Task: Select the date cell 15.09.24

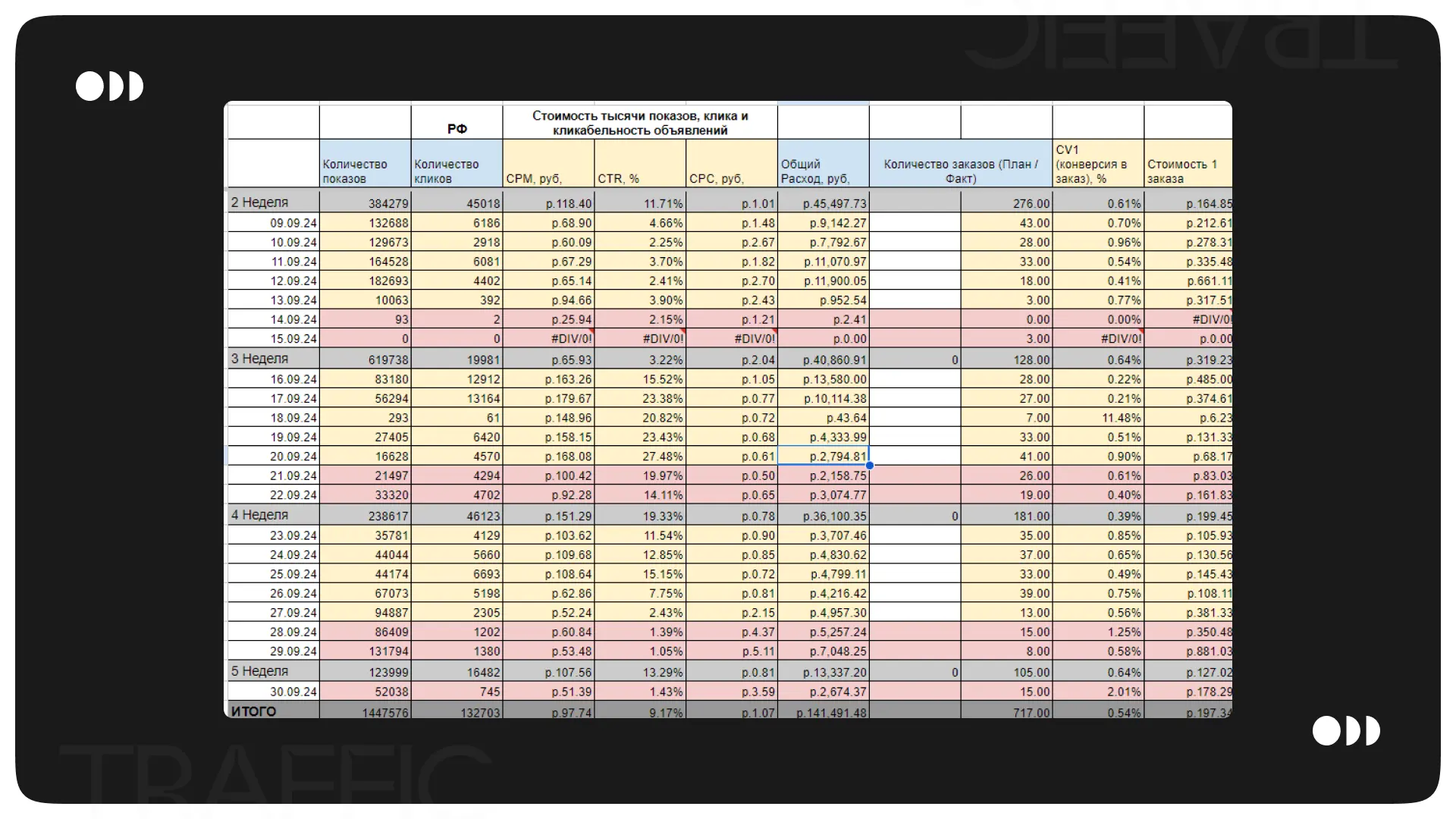Action: tap(293, 339)
